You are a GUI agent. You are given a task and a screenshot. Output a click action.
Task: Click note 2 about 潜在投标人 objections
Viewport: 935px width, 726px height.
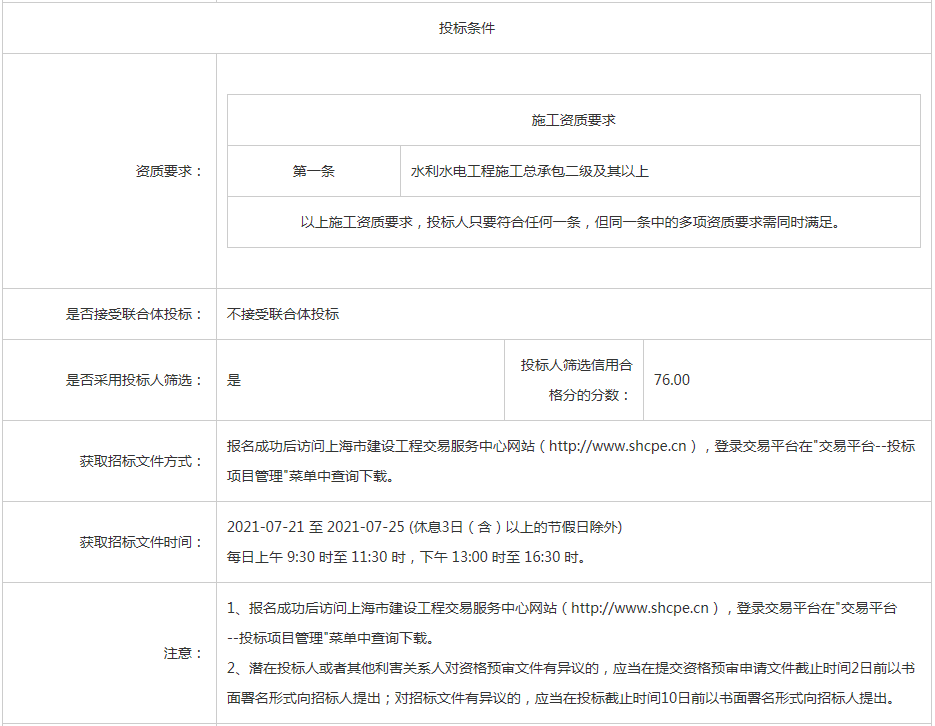point(570,668)
